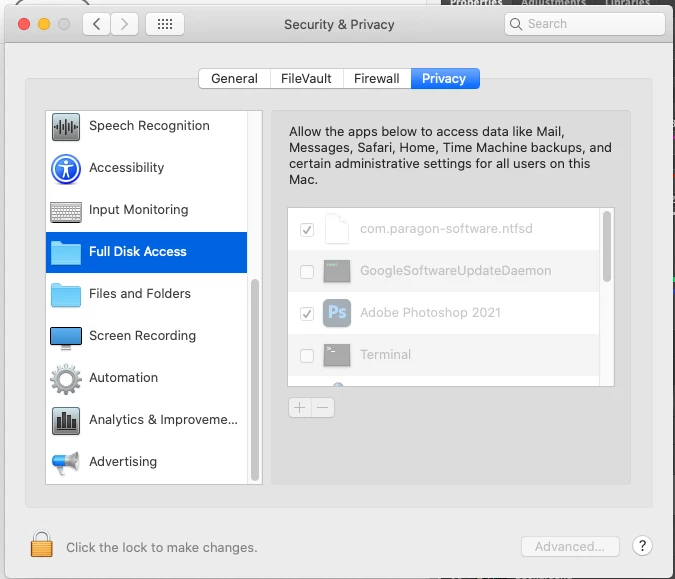Click 'Terminal' name in app list
Image resolution: width=675 pixels, height=579 pixels.
tap(385, 355)
